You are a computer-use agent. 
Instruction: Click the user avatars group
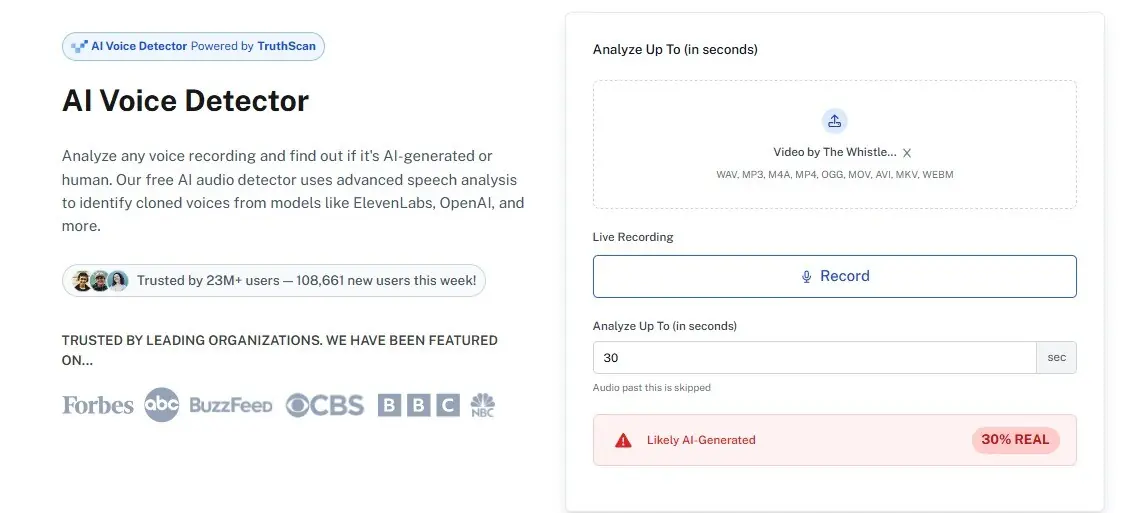(x=100, y=281)
